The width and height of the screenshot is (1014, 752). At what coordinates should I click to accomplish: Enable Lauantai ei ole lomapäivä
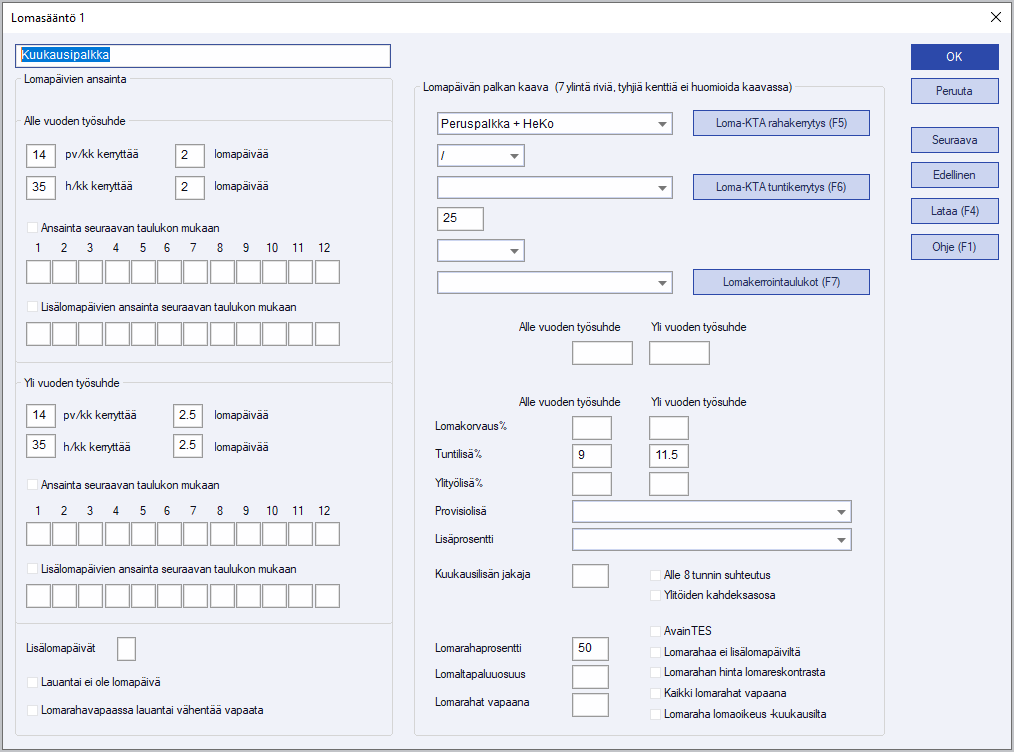tap(33, 682)
